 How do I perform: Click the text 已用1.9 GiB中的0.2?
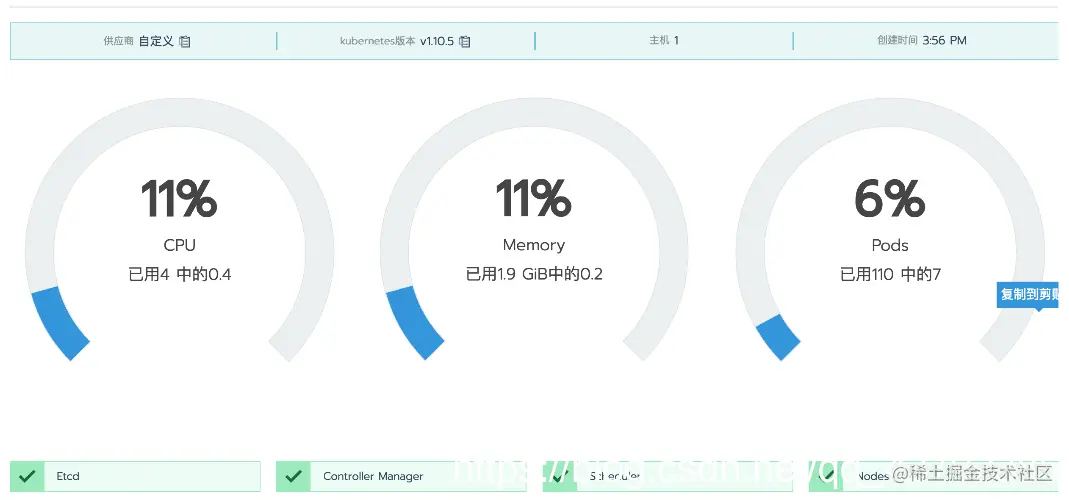(534, 274)
